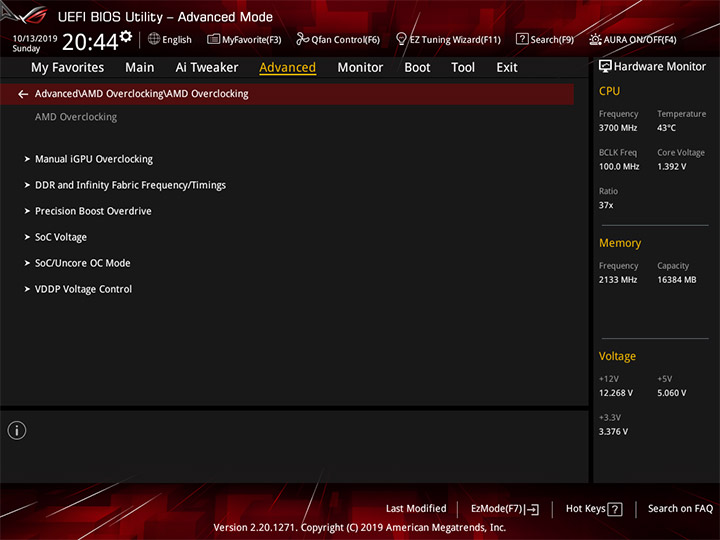Click the breadcrumb path text
This screenshot has height=540, width=720.
tap(141, 94)
